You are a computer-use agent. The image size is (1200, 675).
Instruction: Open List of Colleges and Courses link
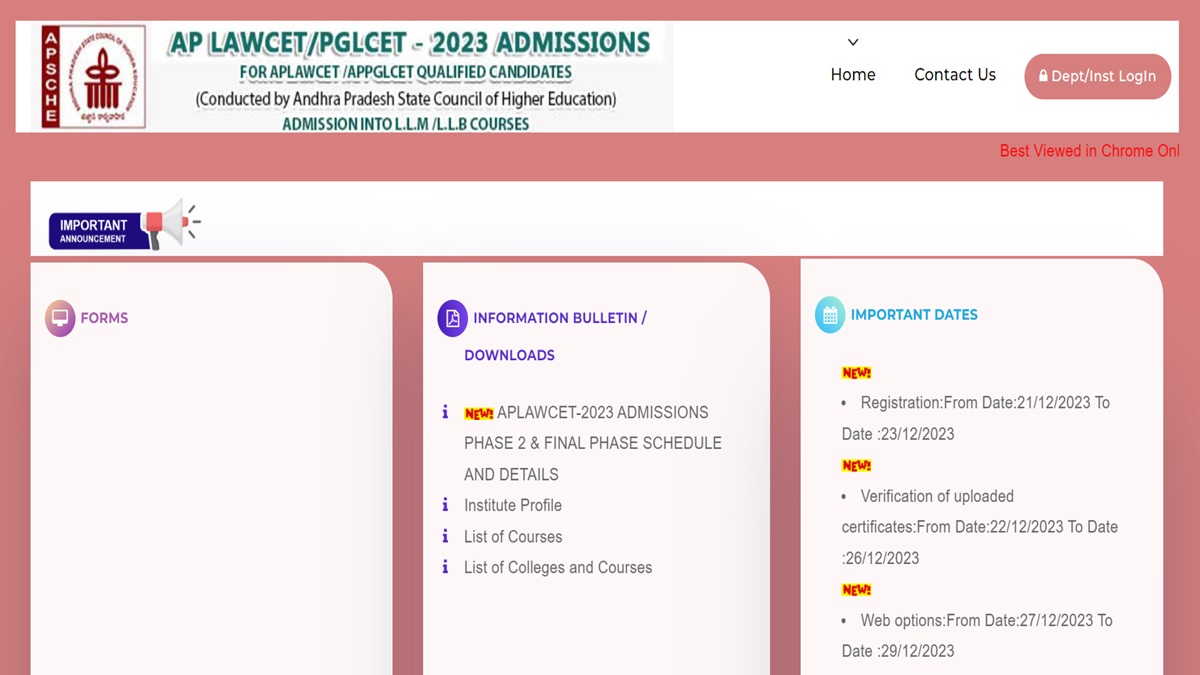coord(558,567)
